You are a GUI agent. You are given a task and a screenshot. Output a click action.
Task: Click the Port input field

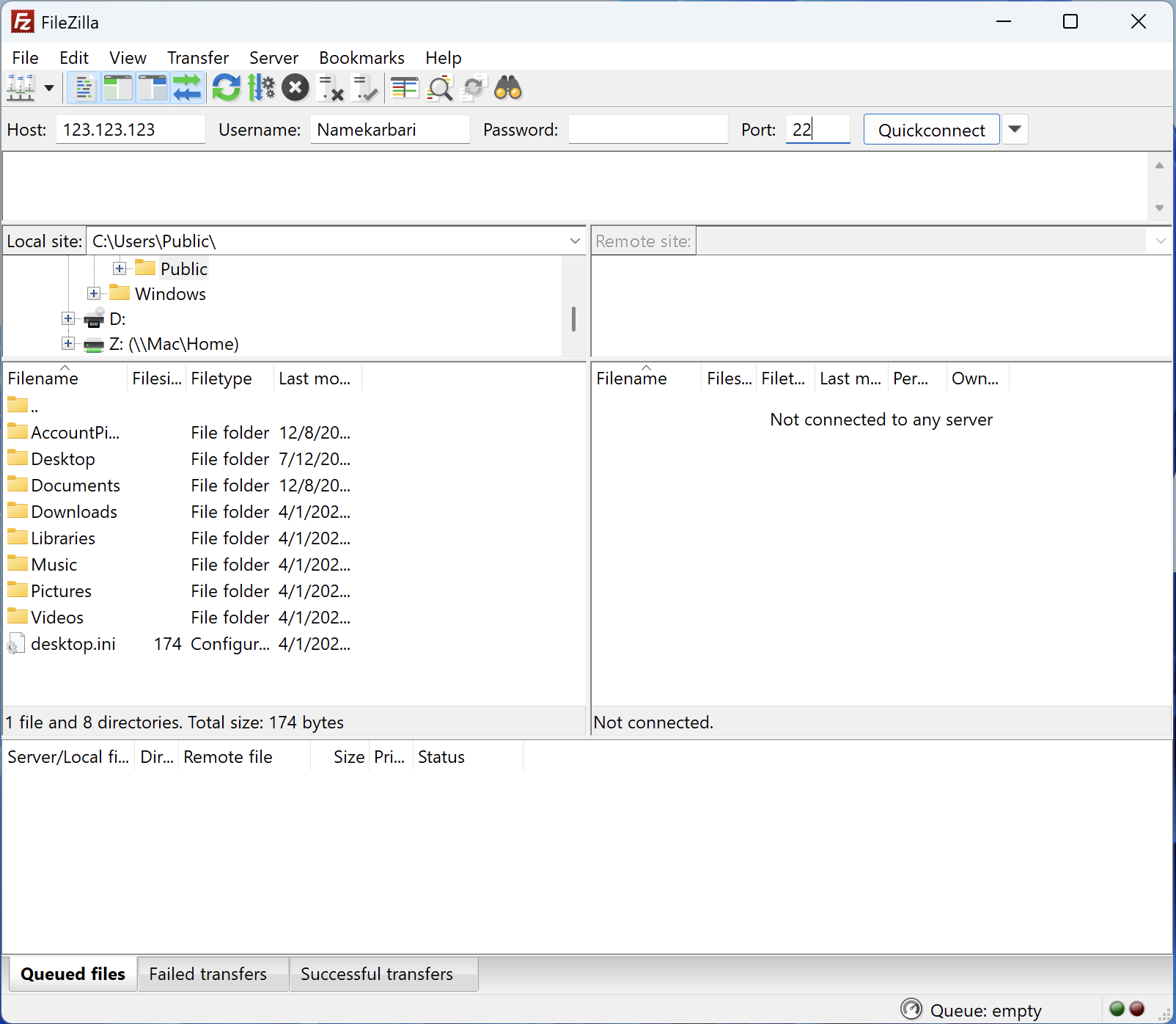[818, 130]
